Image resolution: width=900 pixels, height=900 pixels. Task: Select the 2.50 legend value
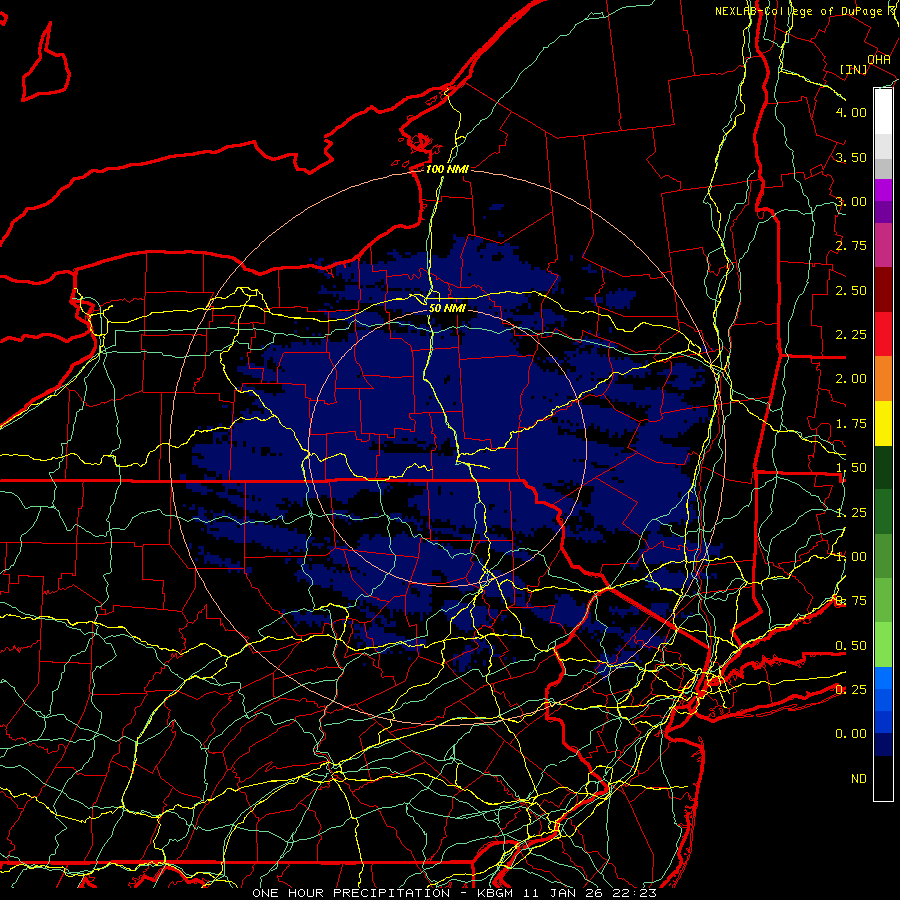(851, 290)
